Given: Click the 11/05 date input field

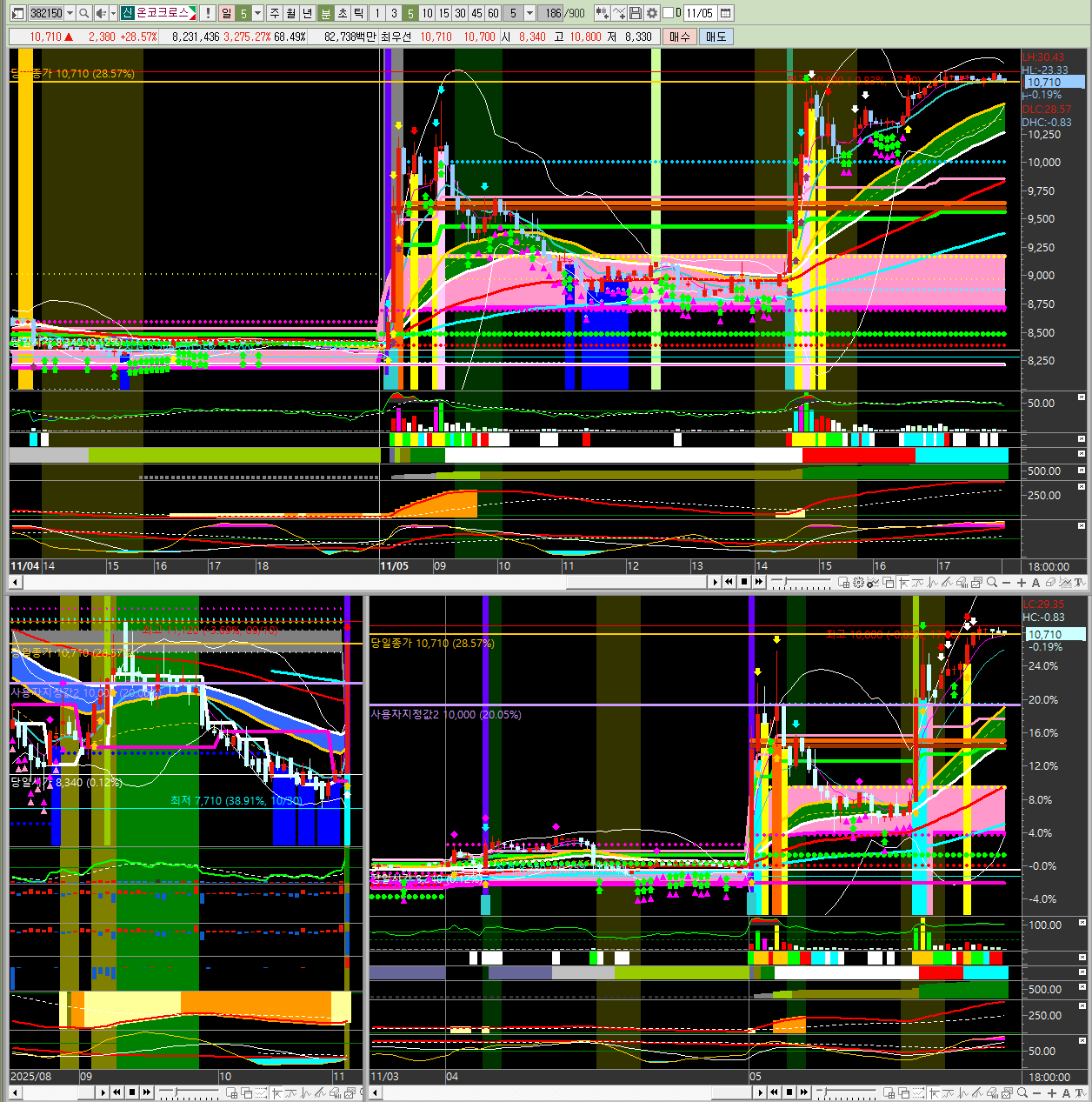Looking at the screenshot, I should [x=700, y=13].
